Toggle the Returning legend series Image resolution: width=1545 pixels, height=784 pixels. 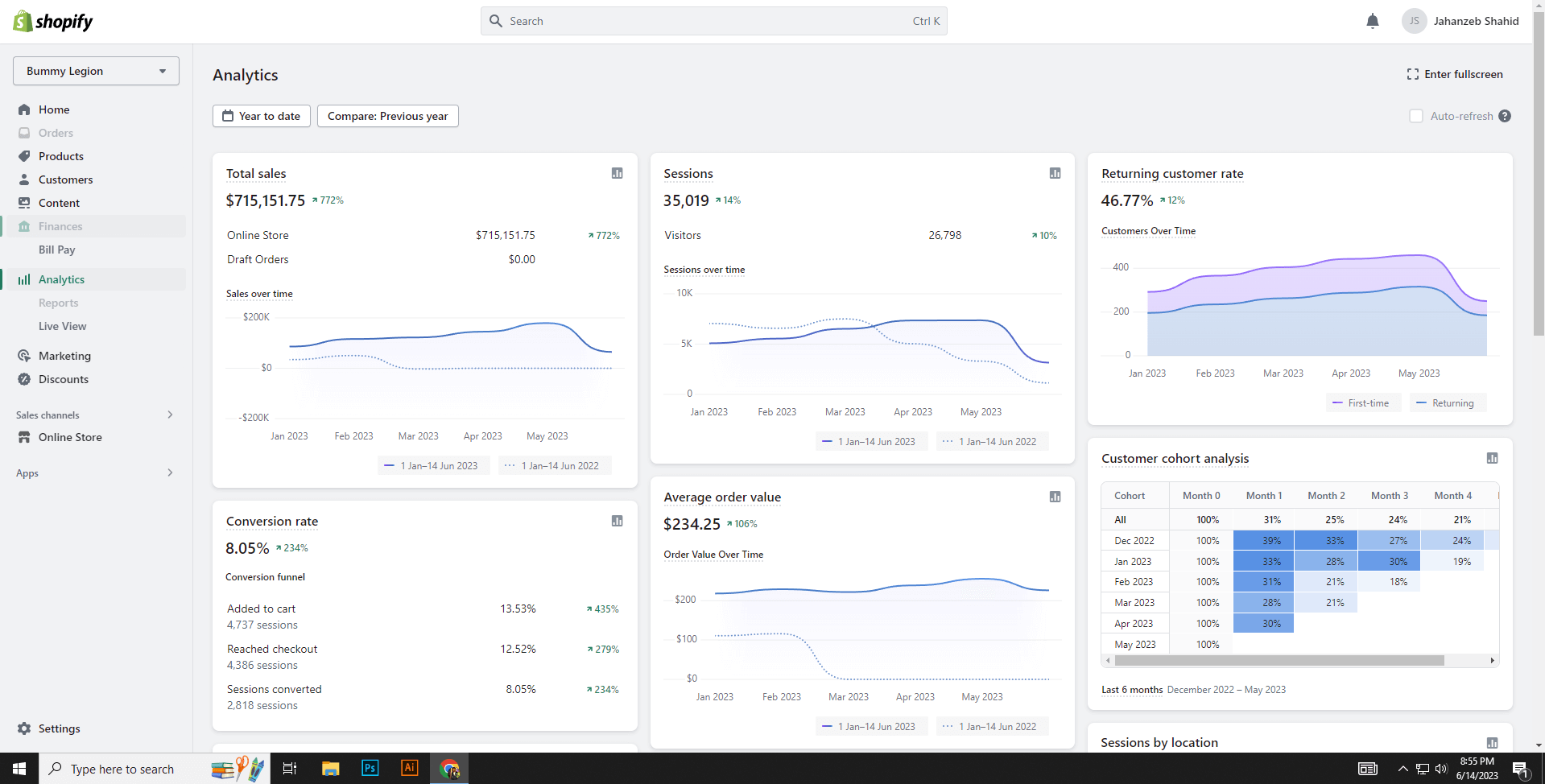point(1448,403)
